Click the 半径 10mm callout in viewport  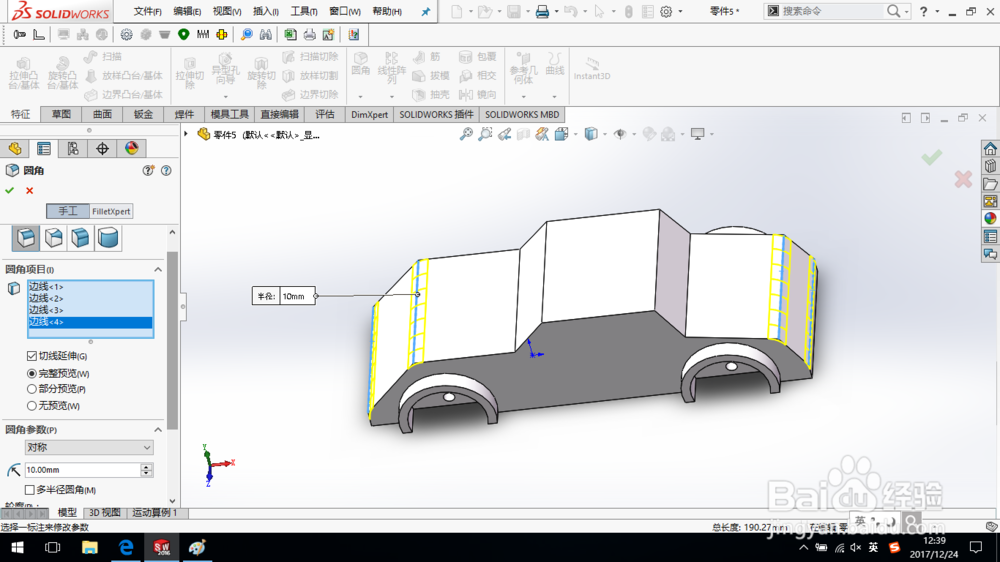284,296
